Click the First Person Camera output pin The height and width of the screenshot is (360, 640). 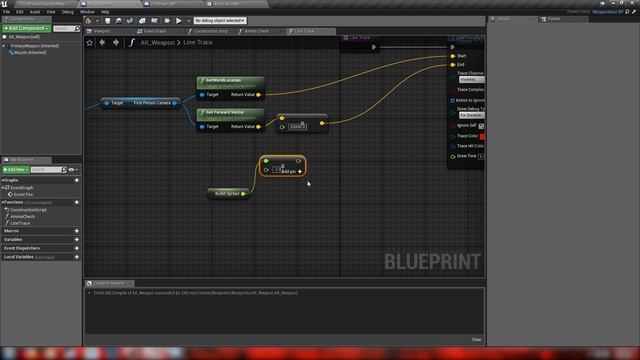(175, 103)
